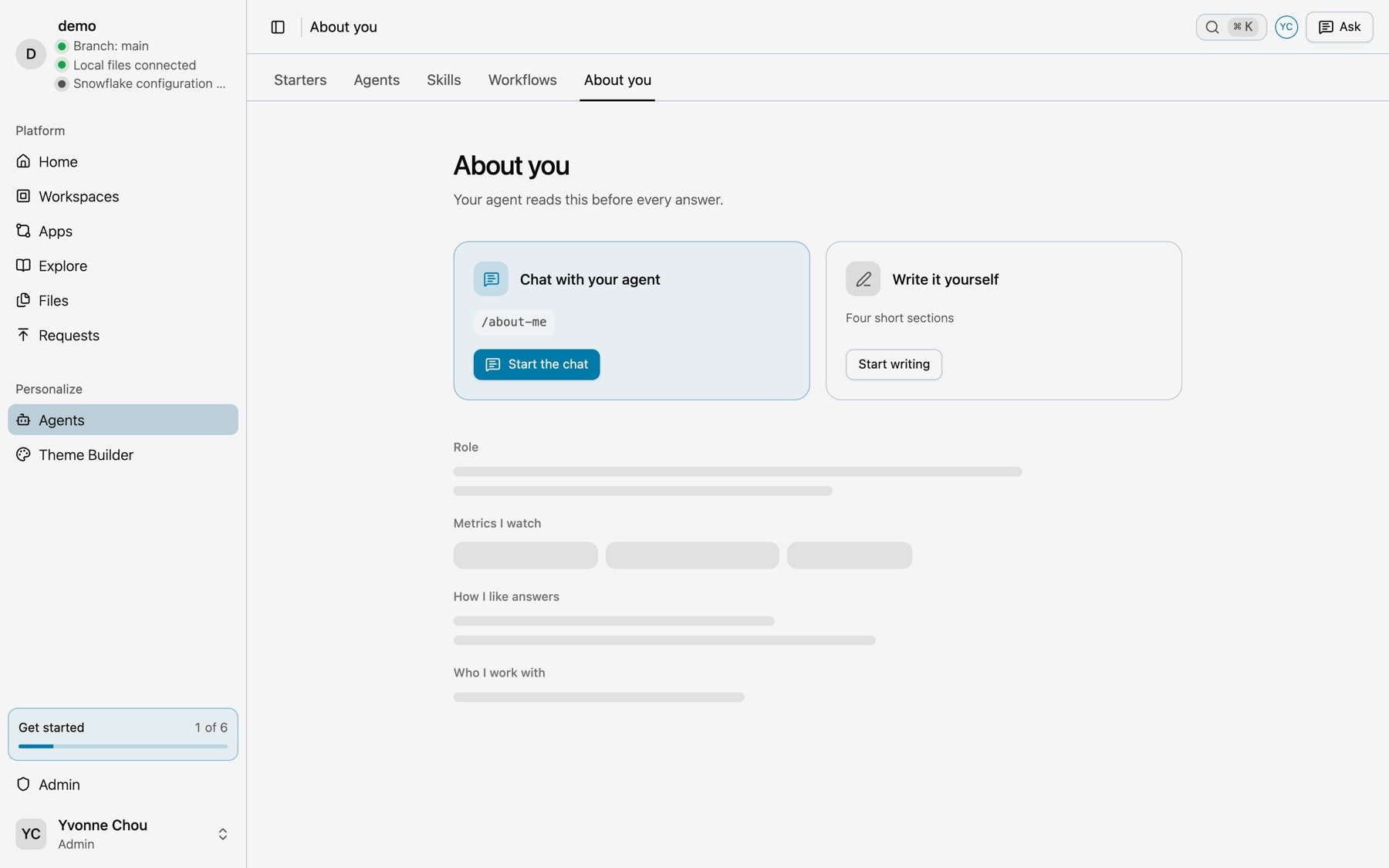
Task: Go to Home in sidebar
Action: coord(123,161)
